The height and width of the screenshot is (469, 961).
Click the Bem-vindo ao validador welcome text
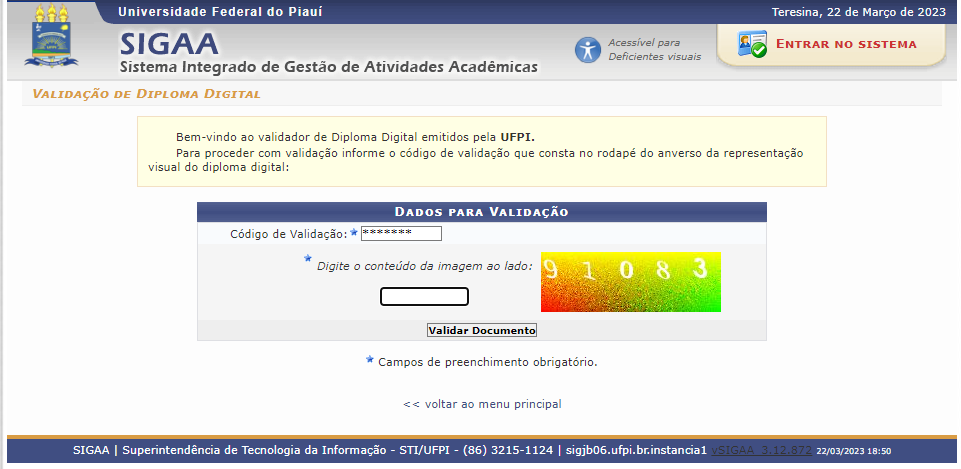click(x=356, y=137)
